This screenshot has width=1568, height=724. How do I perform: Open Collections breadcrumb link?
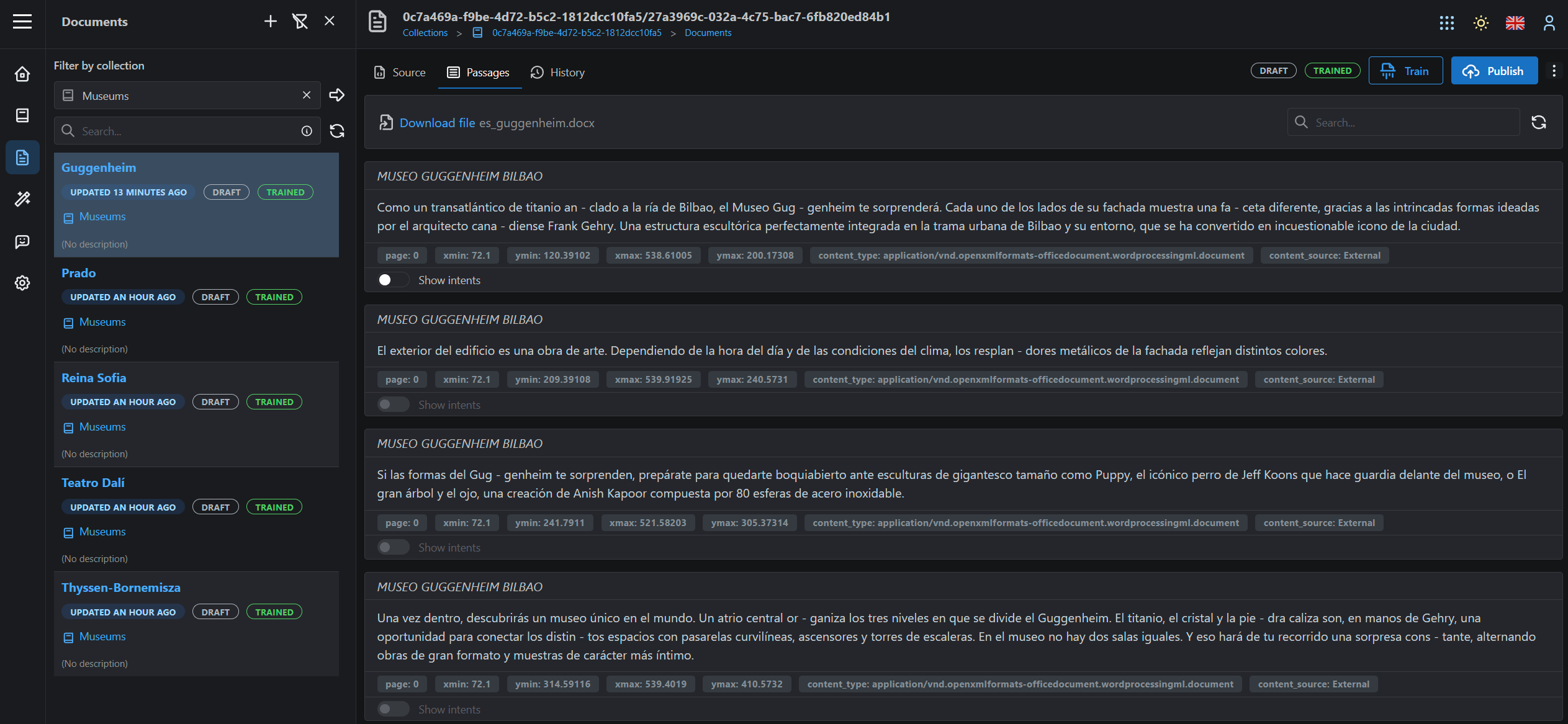[x=425, y=33]
